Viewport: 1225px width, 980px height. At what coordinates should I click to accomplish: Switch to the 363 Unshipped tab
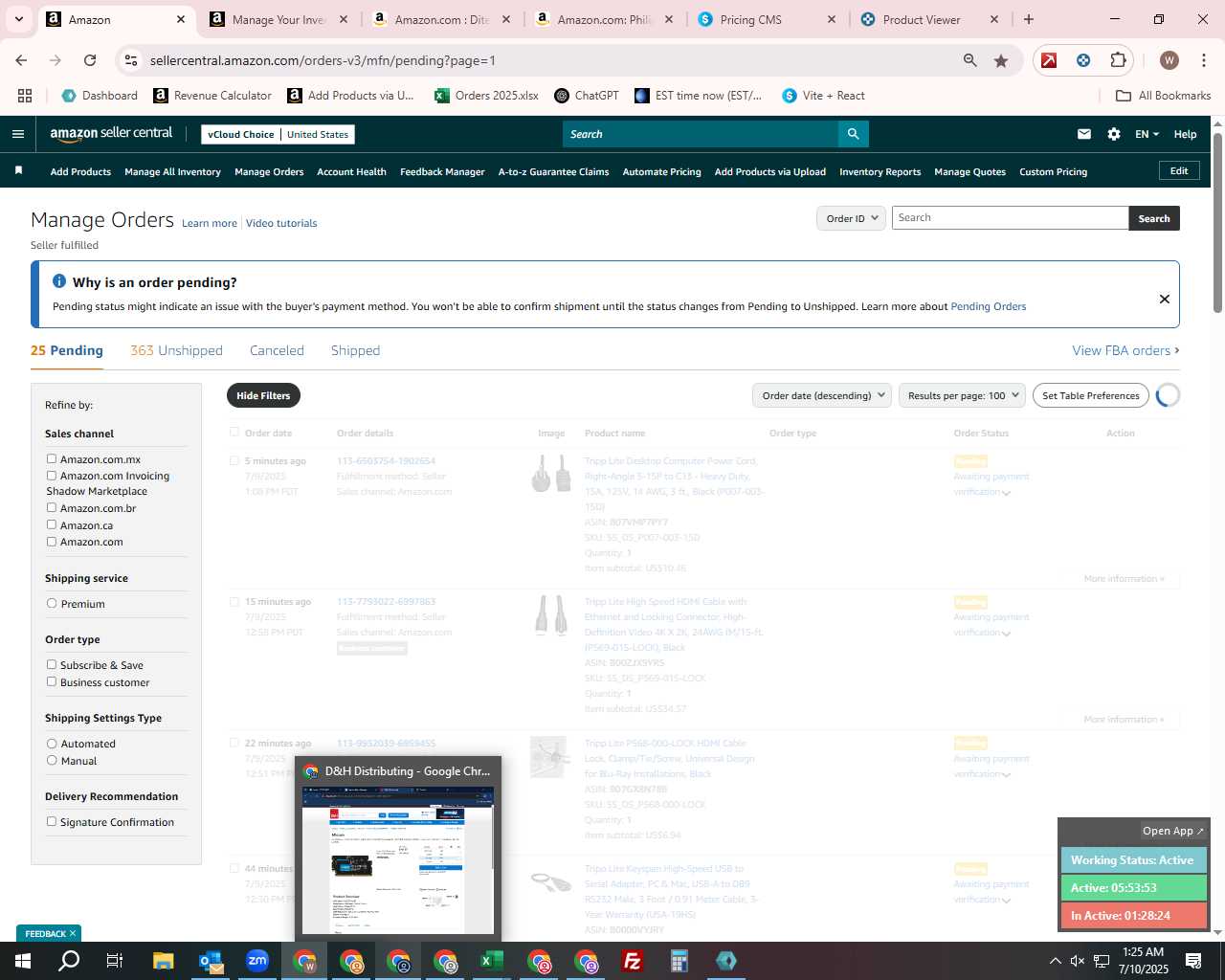pyautogui.click(x=176, y=350)
